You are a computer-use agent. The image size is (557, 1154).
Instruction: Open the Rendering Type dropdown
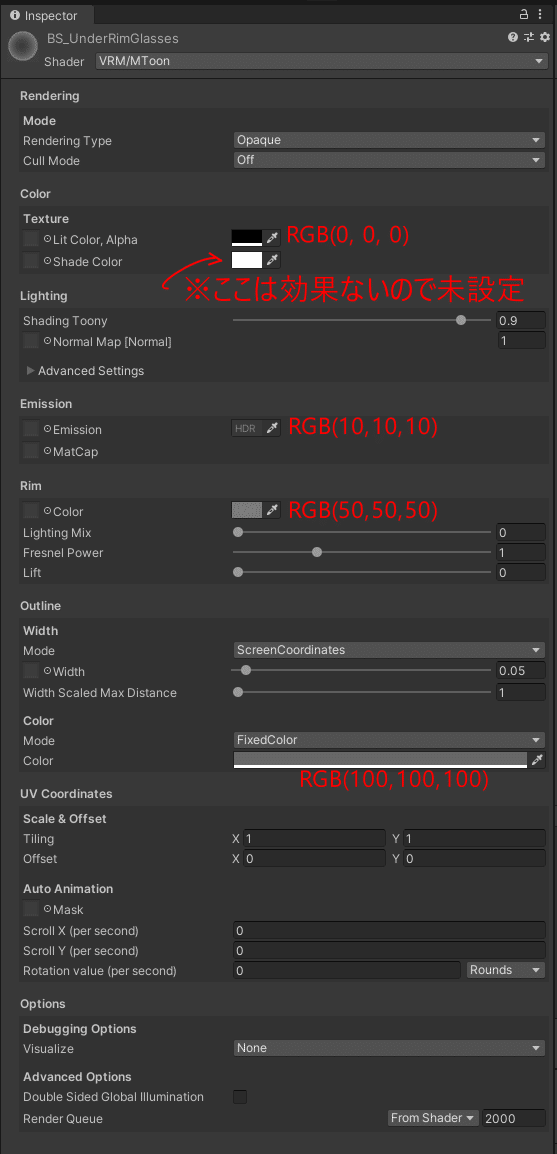click(389, 140)
